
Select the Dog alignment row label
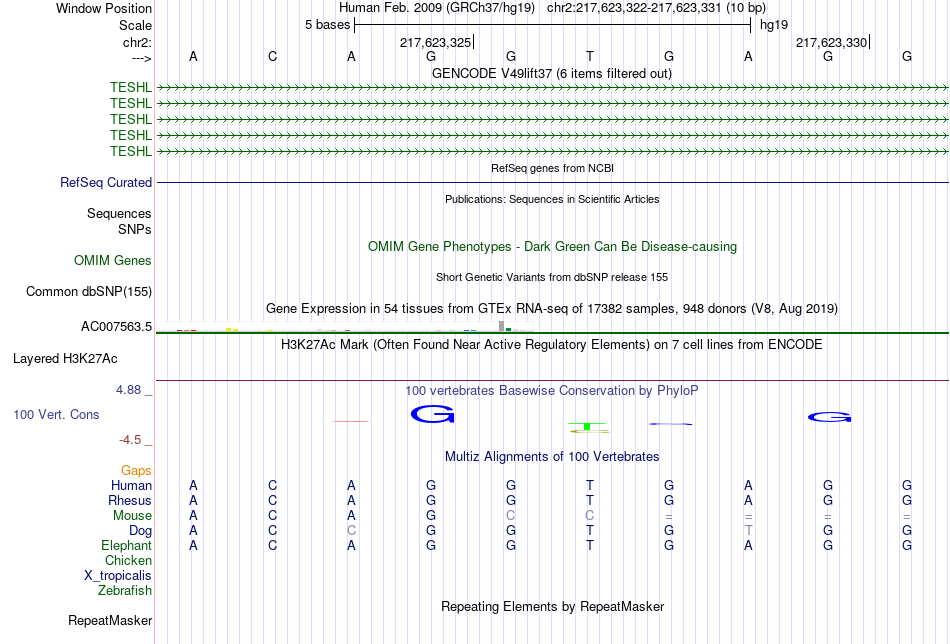140,531
